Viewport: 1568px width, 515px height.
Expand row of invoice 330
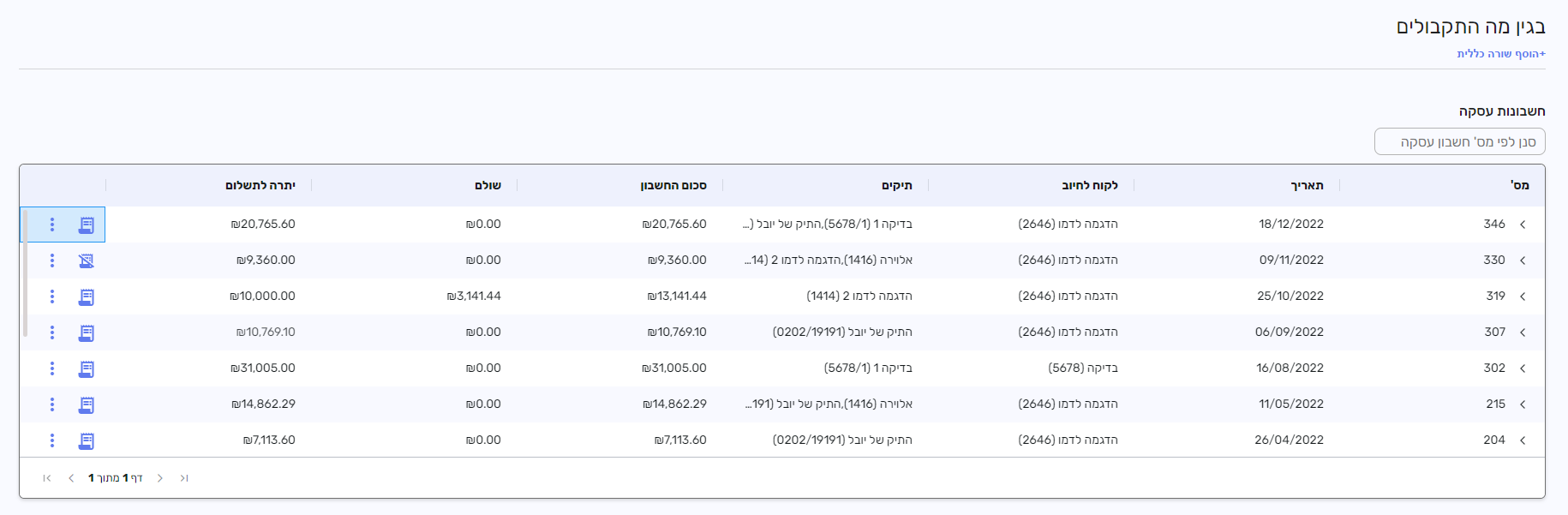(1523, 260)
